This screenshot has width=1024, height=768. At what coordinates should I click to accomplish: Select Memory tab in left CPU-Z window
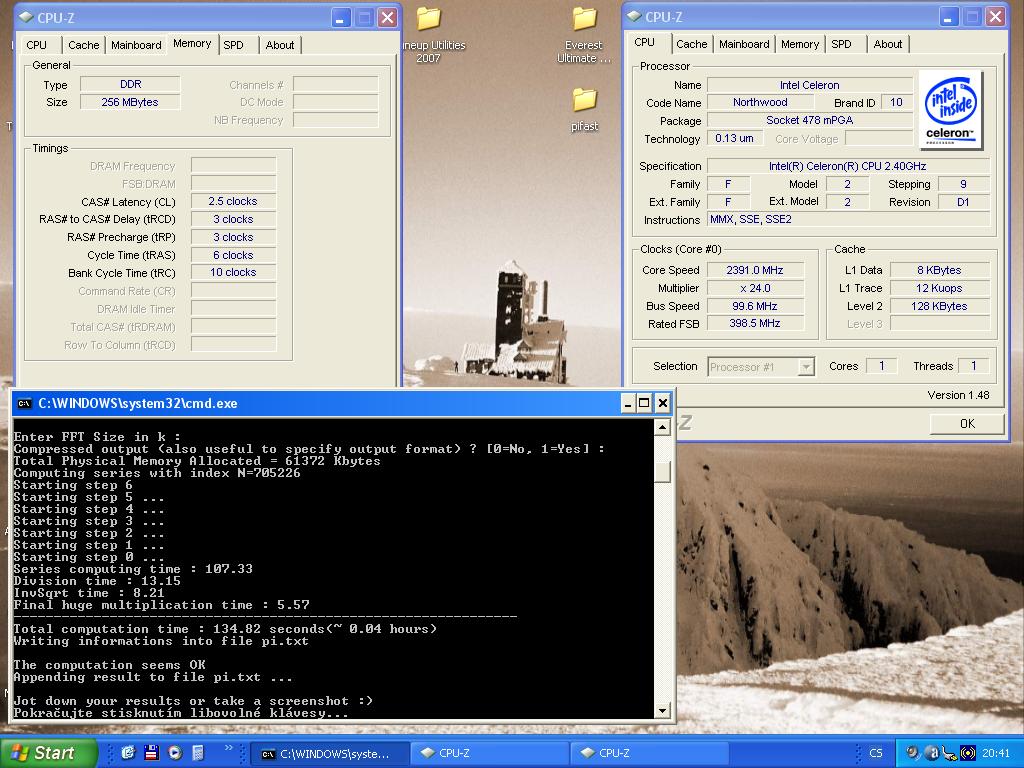192,43
